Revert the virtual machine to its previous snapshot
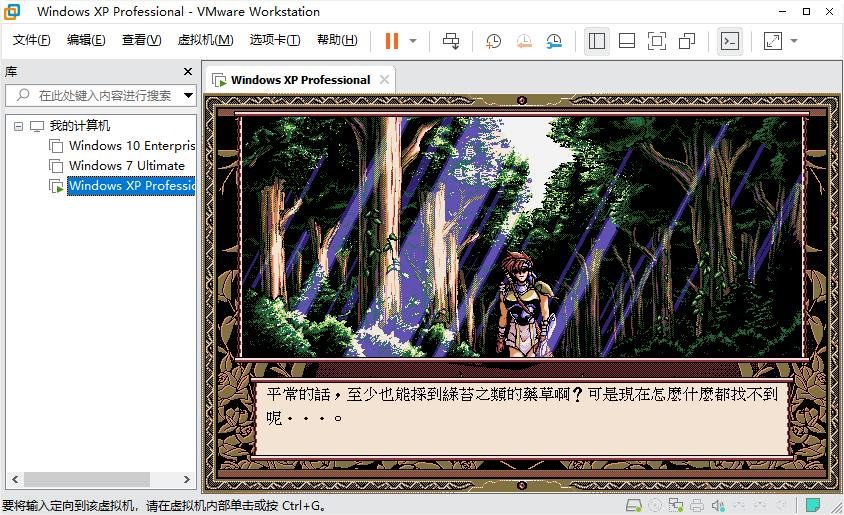844x515 pixels. pyautogui.click(x=524, y=41)
